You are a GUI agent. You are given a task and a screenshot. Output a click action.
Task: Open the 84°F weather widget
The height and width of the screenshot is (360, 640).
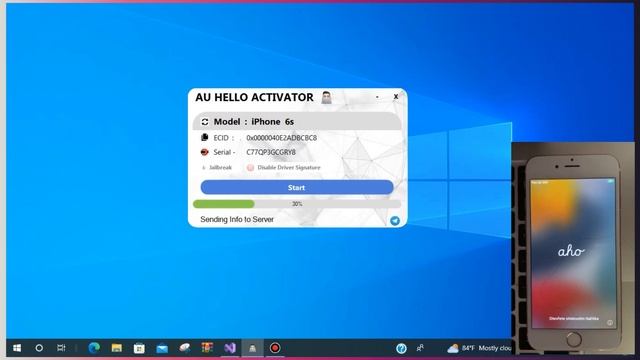point(478,348)
